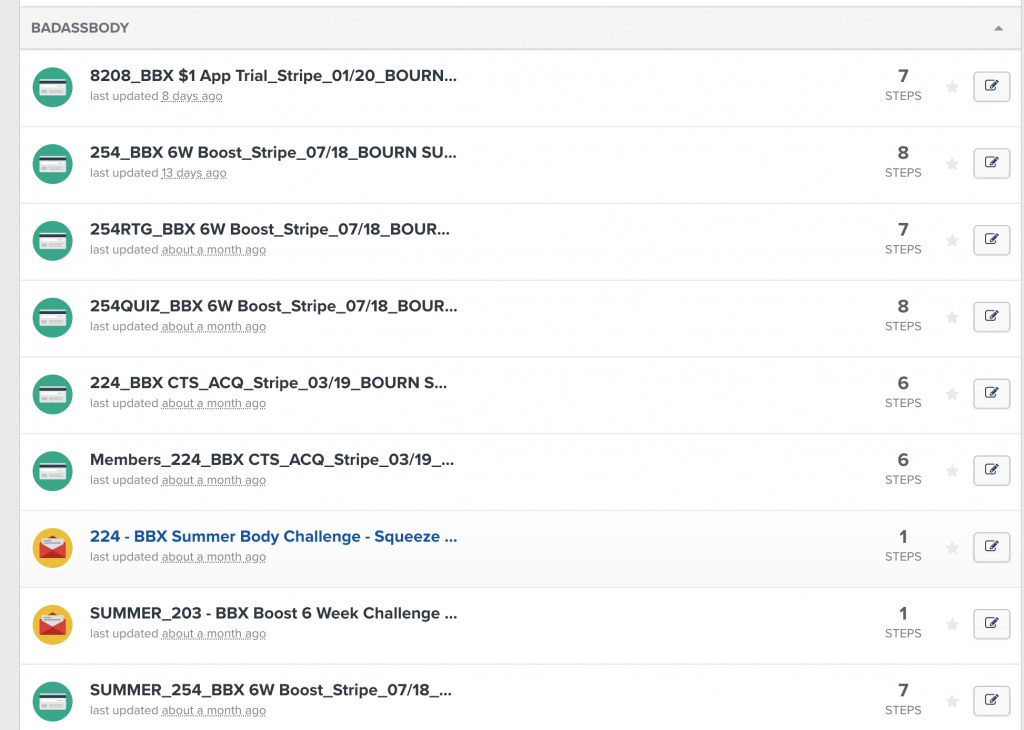Click '1 STEPS' count for SUMMER_203 funnel
Image resolution: width=1024 pixels, height=730 pixels.
tap(903, 623)
